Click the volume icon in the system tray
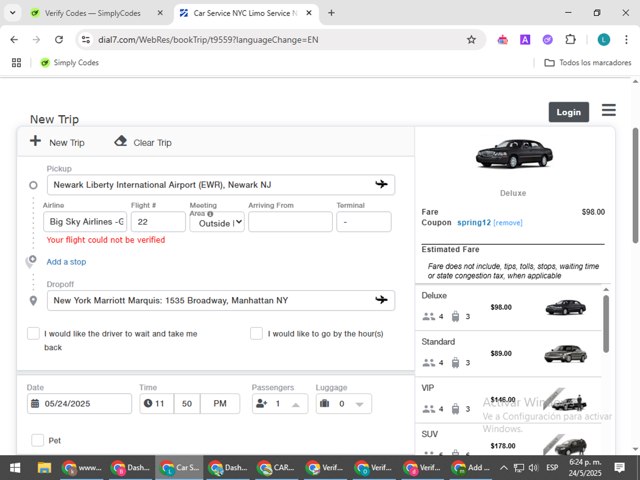The width and height of the screenshot is (640, 480). [x=533, y=468]
